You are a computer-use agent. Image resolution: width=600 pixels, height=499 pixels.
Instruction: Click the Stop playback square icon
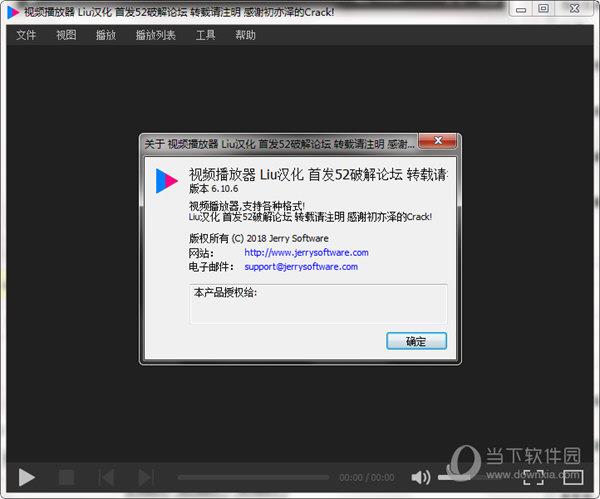[x=67, y=478]
